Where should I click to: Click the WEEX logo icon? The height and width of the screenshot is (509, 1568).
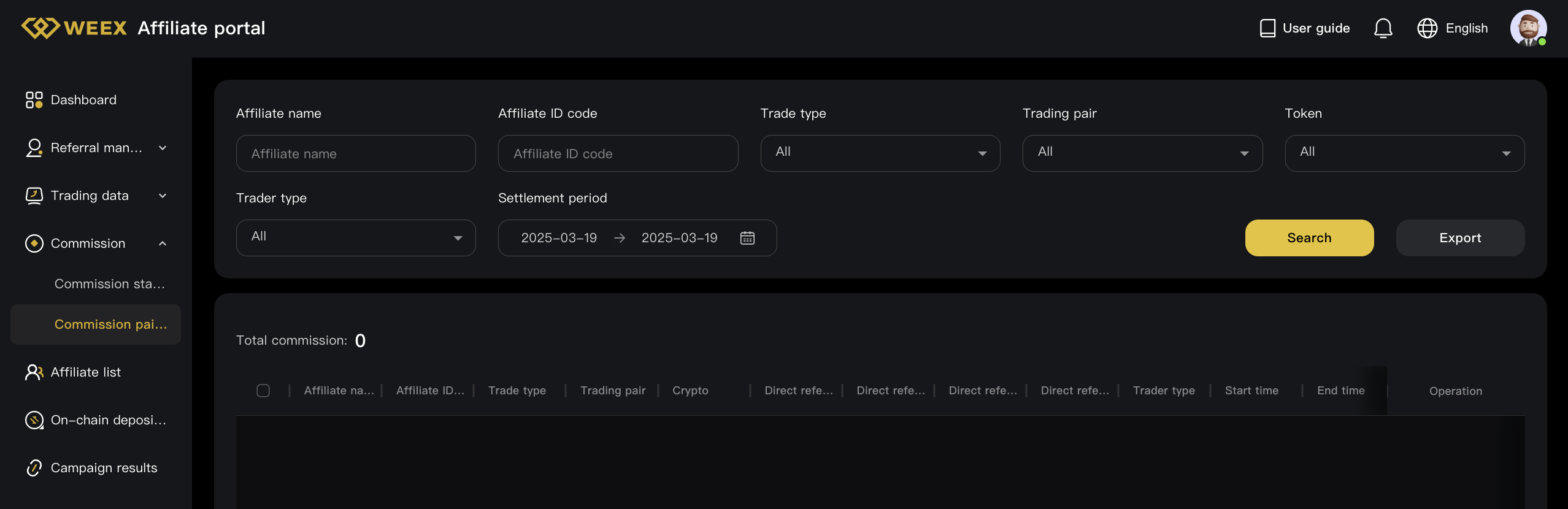click(x=40, y=28)
